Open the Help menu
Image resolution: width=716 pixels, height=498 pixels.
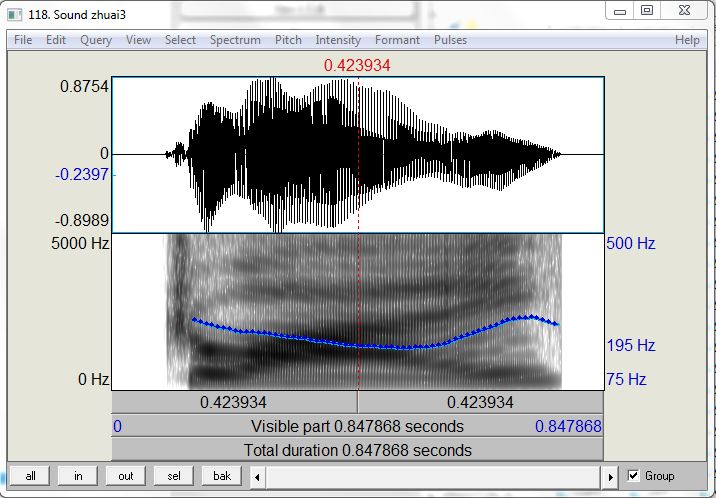tap(687, 40)
